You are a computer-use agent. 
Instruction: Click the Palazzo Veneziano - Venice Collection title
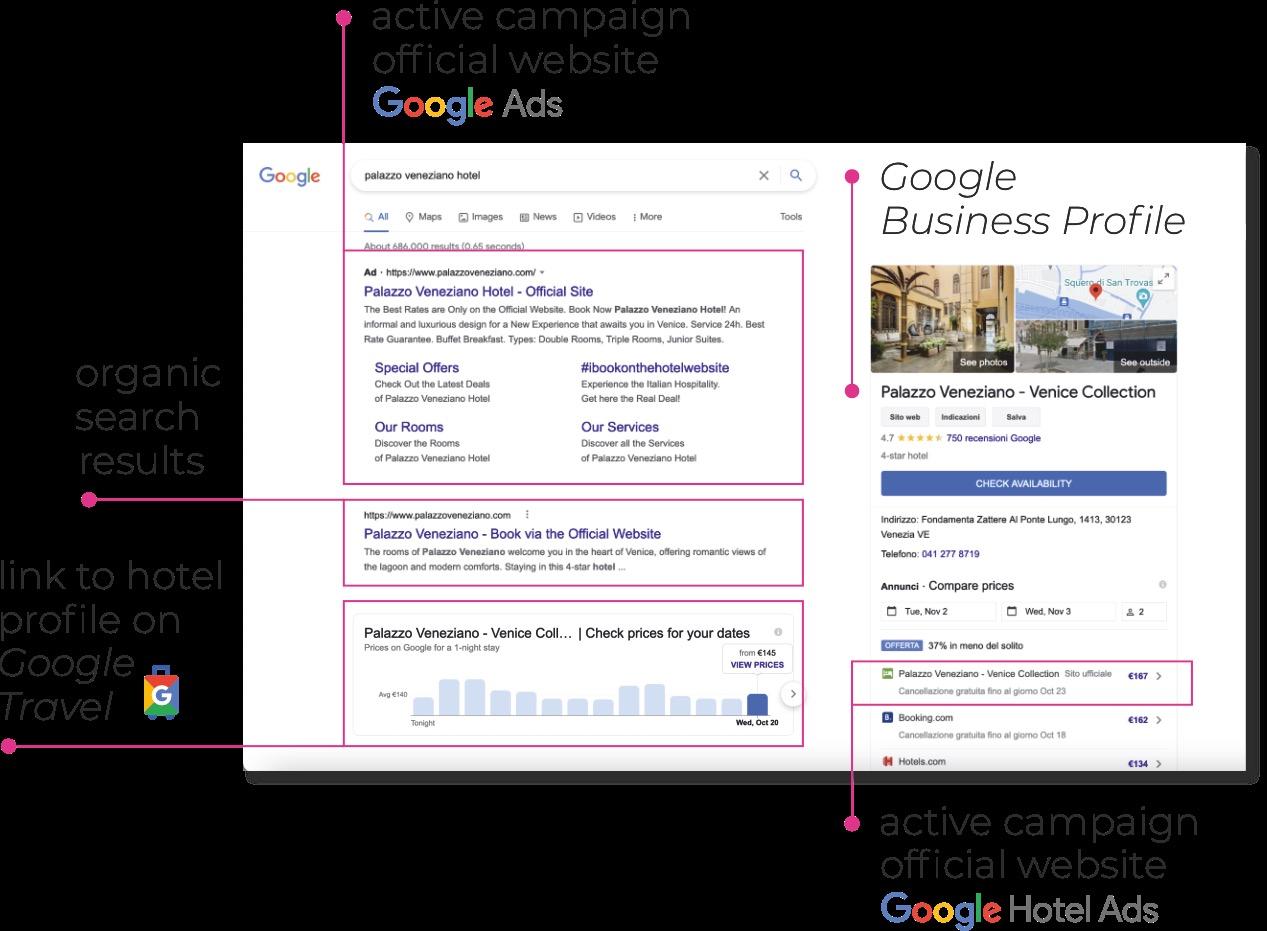(1018, 392)
